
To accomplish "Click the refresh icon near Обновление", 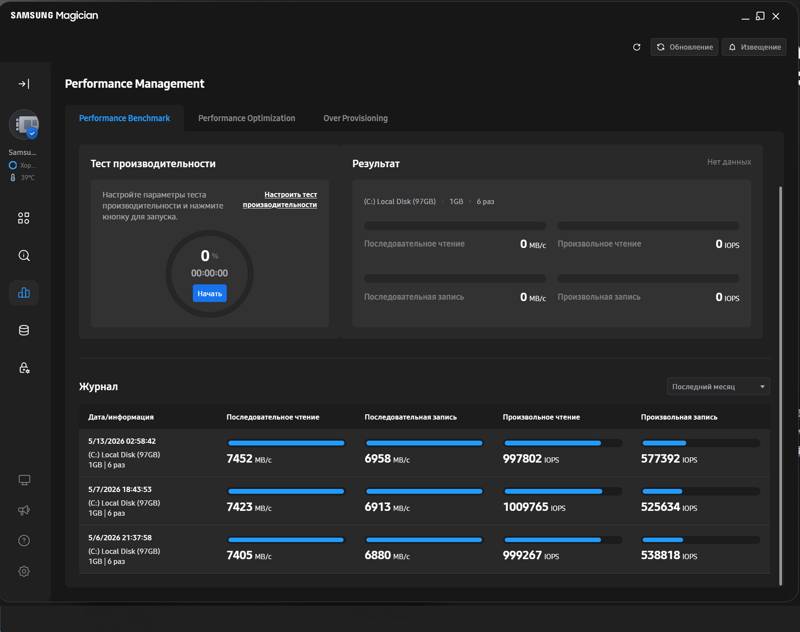I will [636, 47].
